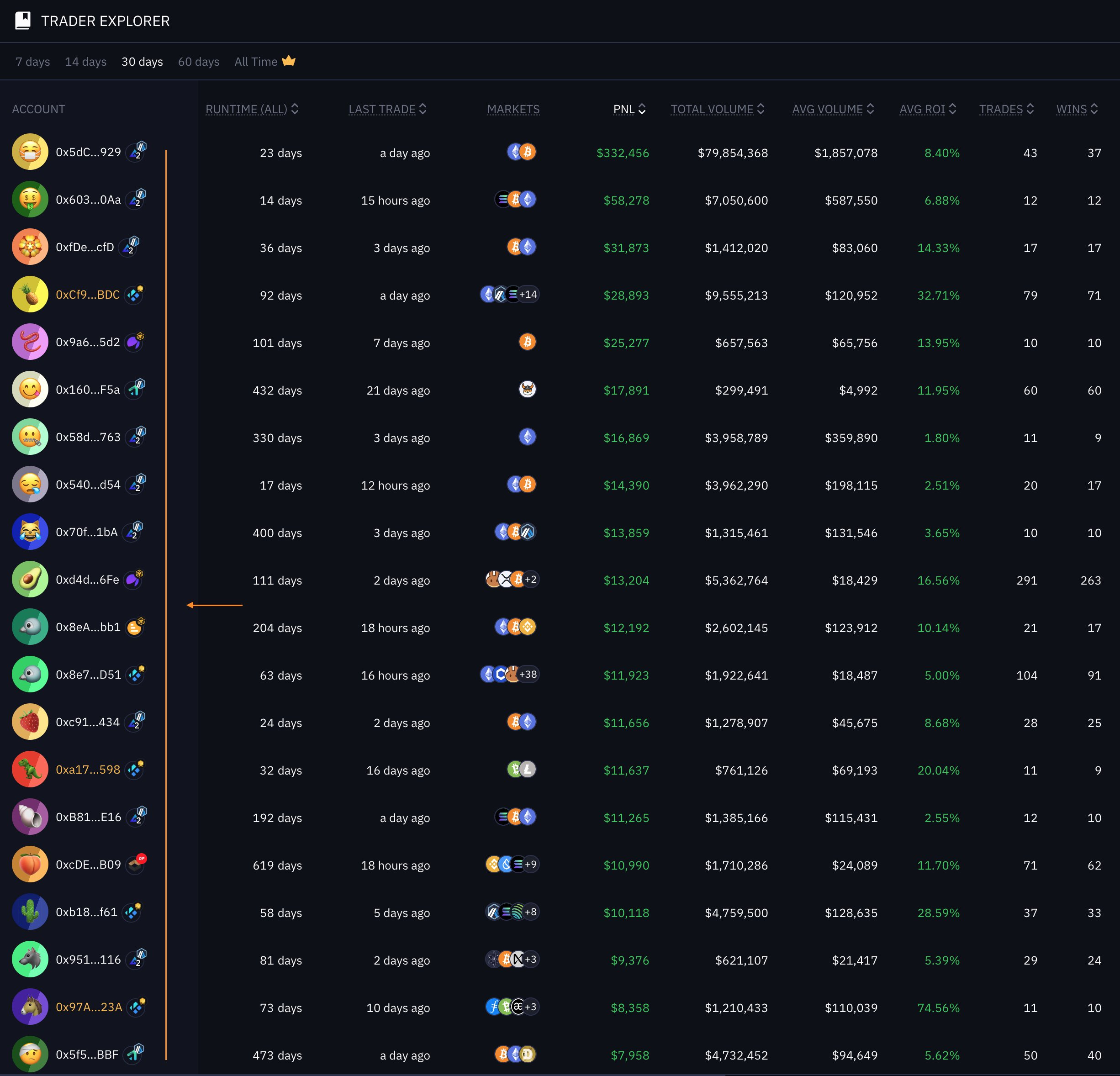Sort by Total Volume column

717,109
